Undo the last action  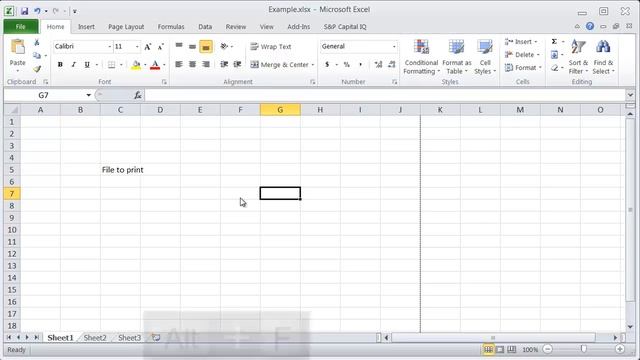[37, 11]
